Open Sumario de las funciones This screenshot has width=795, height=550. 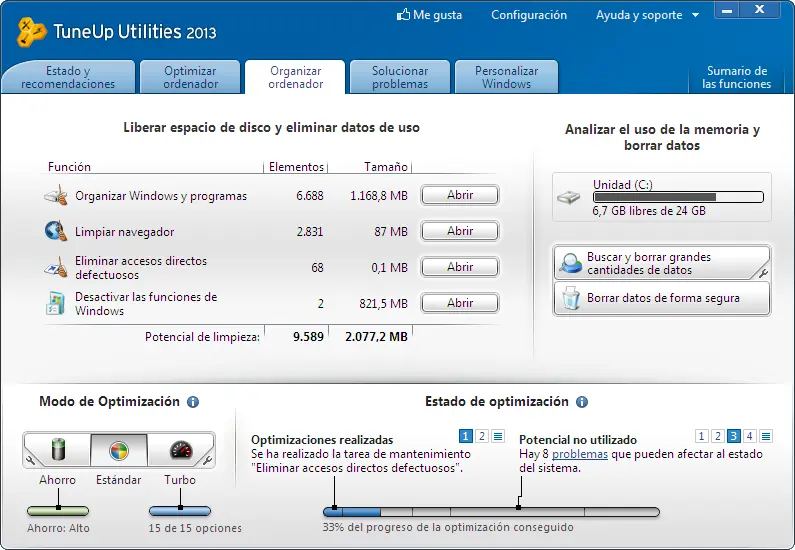[736, 77]
